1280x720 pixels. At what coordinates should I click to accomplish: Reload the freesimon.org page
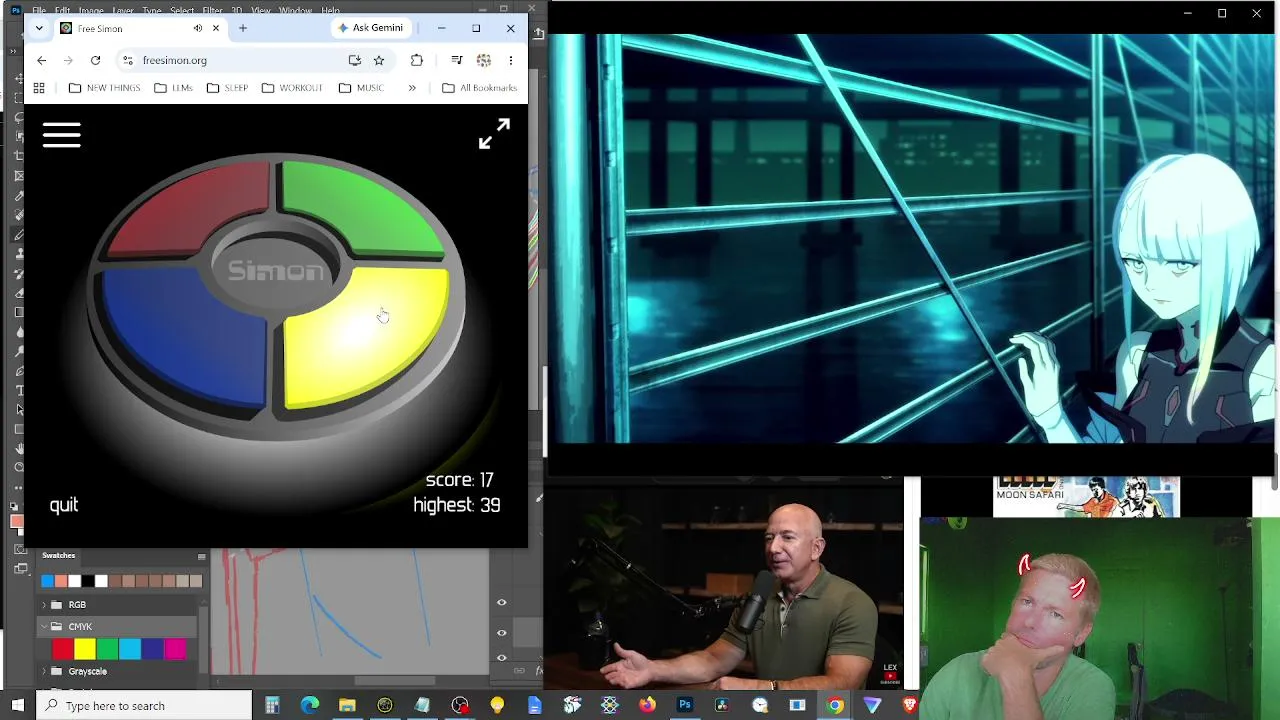(95, 60)
